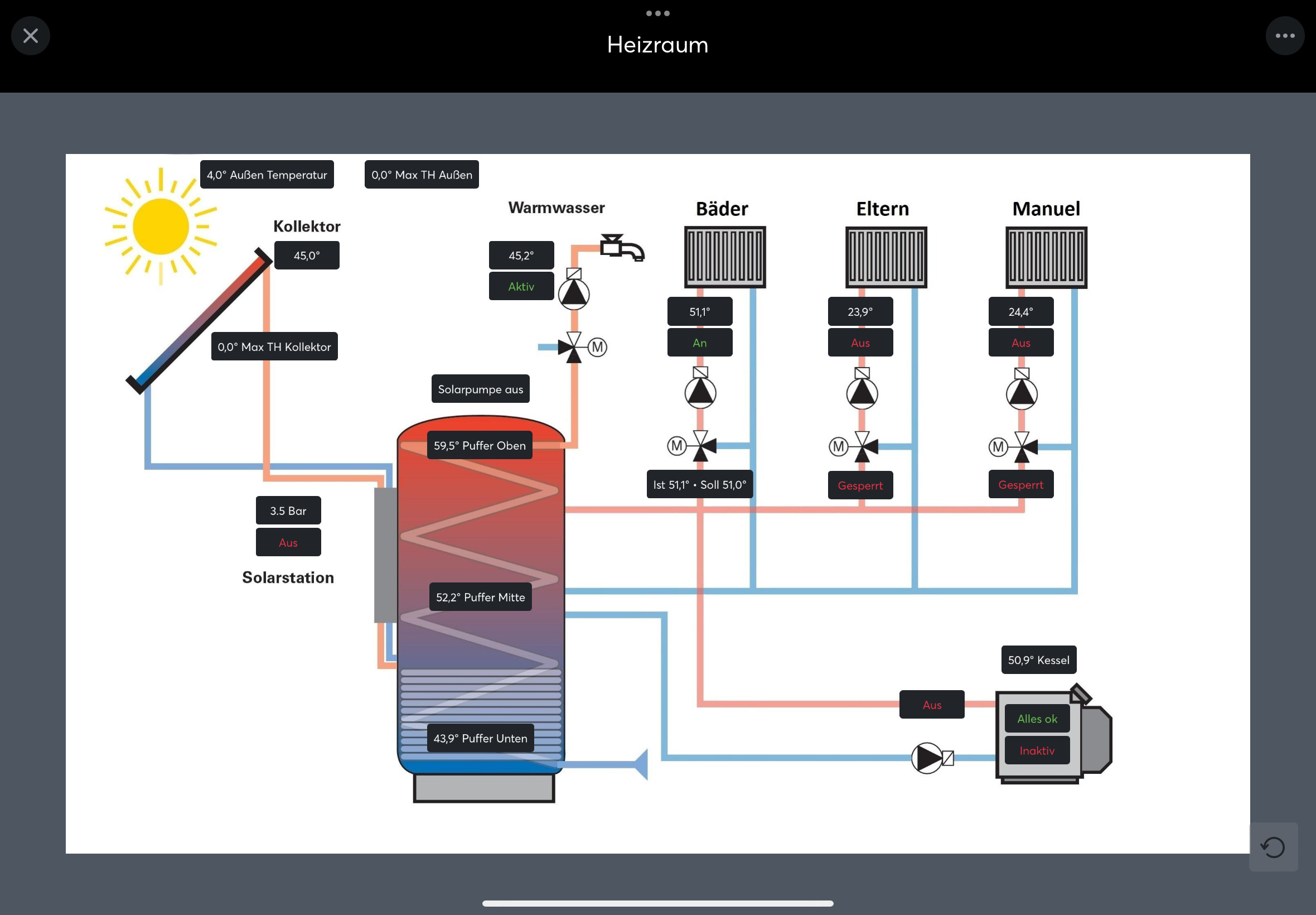Open the Manuel 'Gesperrt' mixer status

click(x=1020, y=484)
